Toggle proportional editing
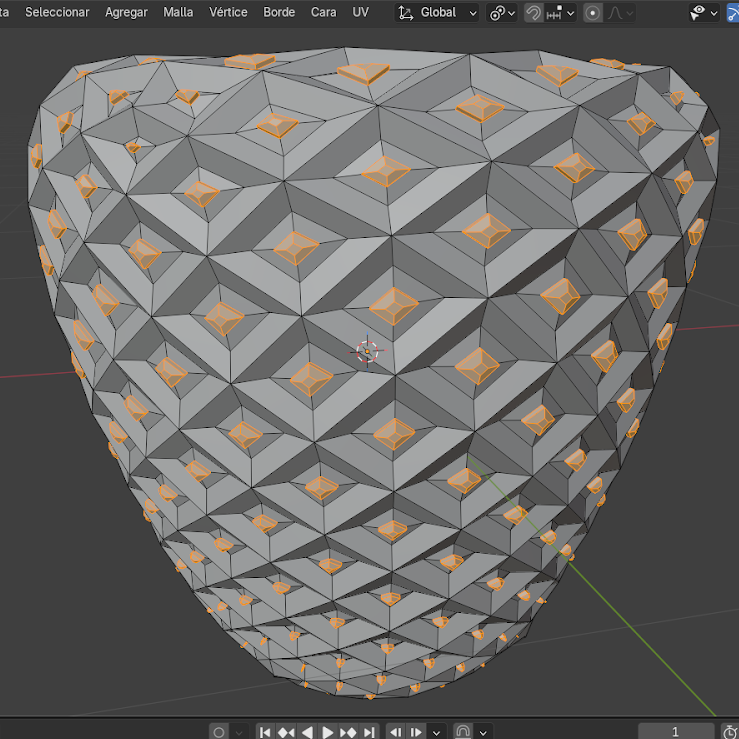The width and height of the screenshot is (739, 739). coord(594,12)
